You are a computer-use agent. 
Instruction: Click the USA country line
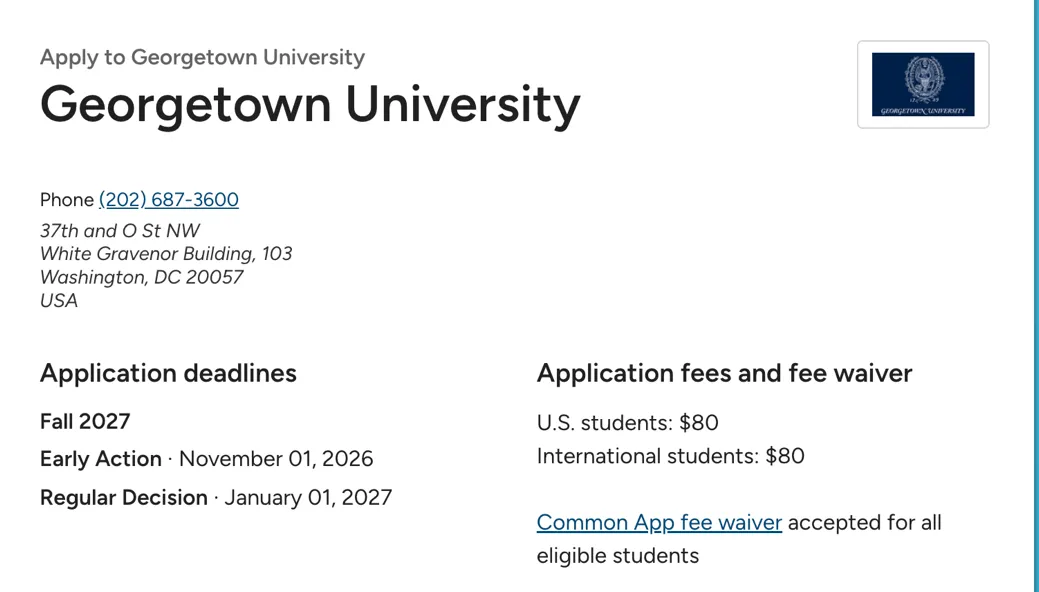[x=59, y=300]
